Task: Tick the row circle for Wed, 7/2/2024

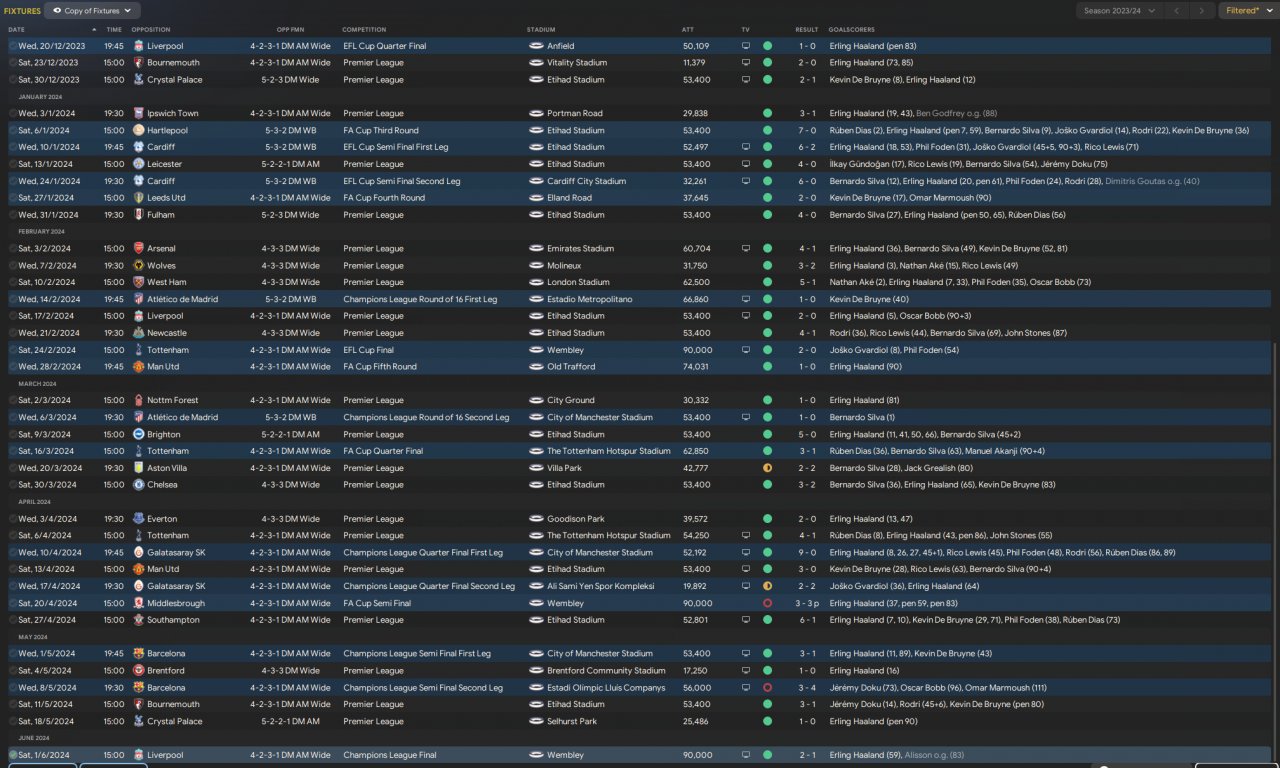Action: (13, 266)
